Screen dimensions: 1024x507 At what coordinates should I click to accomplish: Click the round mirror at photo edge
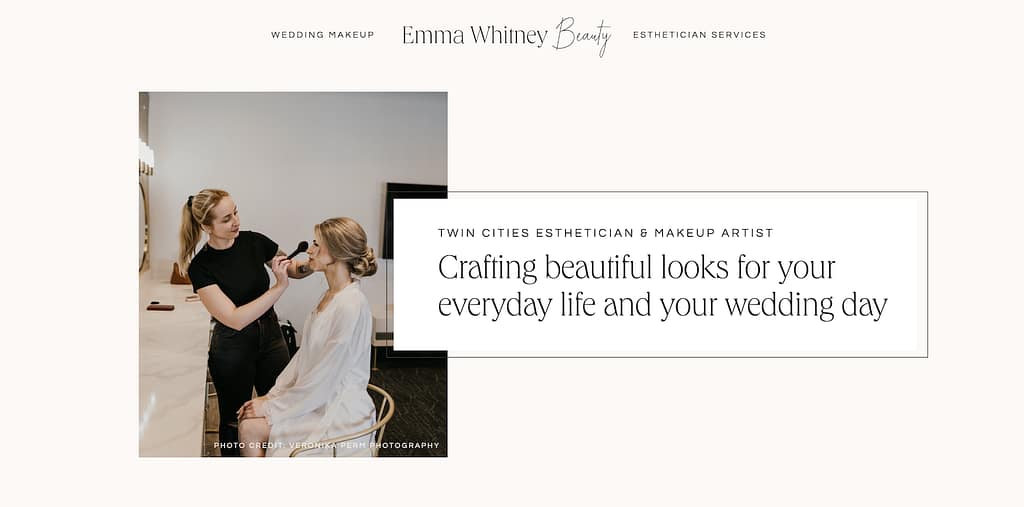144,225
